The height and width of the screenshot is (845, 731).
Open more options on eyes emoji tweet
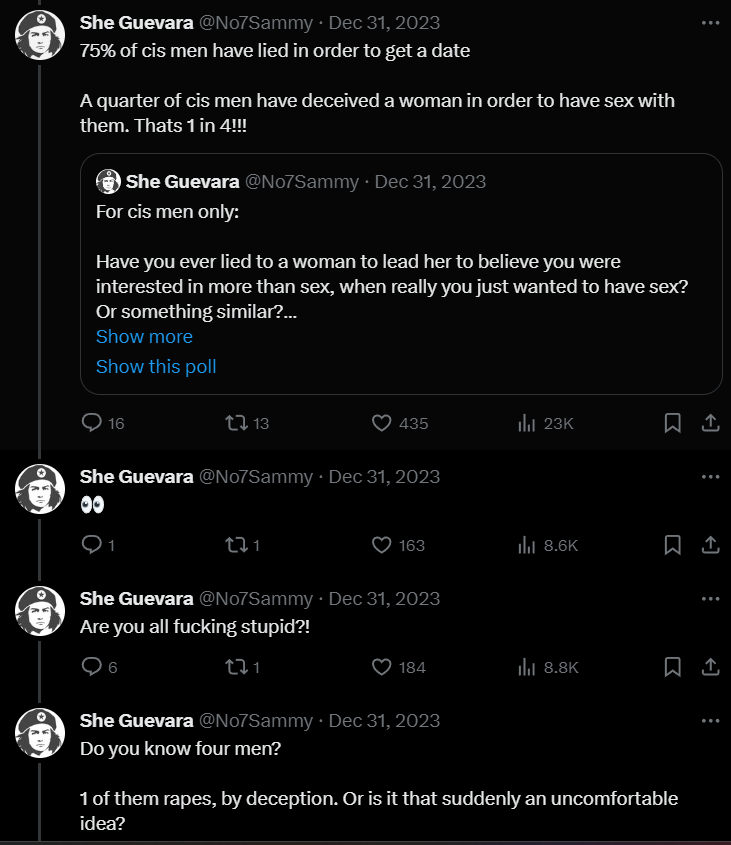pos(710,476)
